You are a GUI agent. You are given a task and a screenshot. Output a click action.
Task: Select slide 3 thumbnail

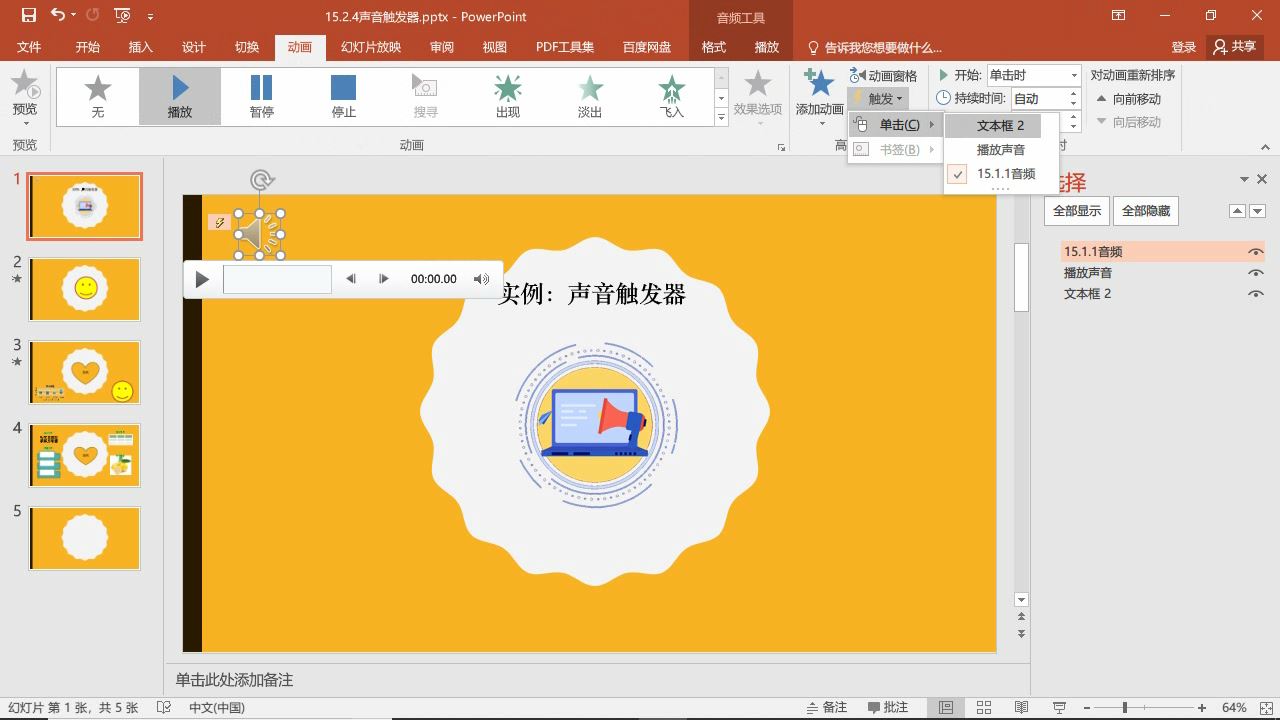coord(85,372)
